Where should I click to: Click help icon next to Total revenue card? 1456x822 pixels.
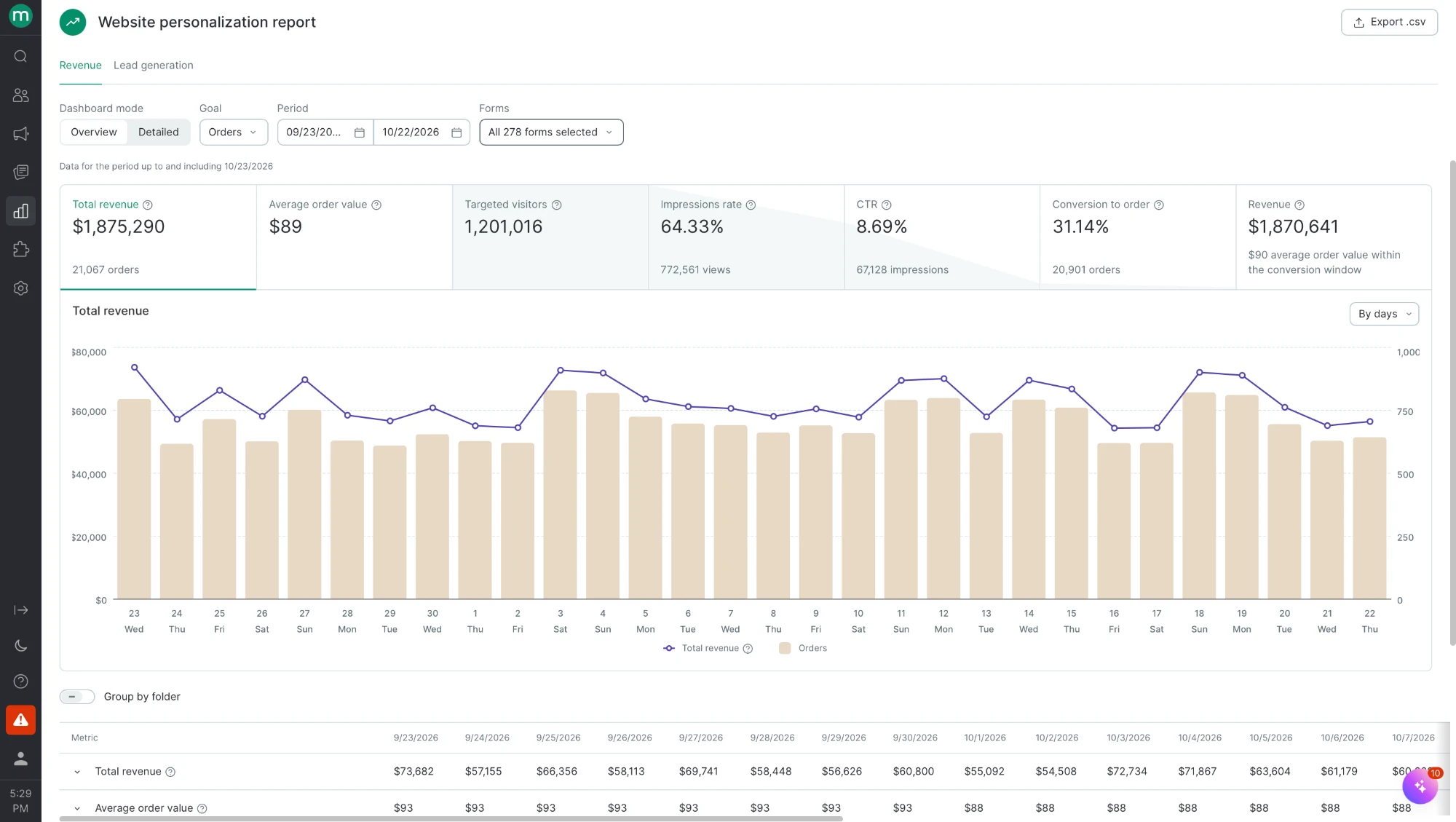pos(148,205)
